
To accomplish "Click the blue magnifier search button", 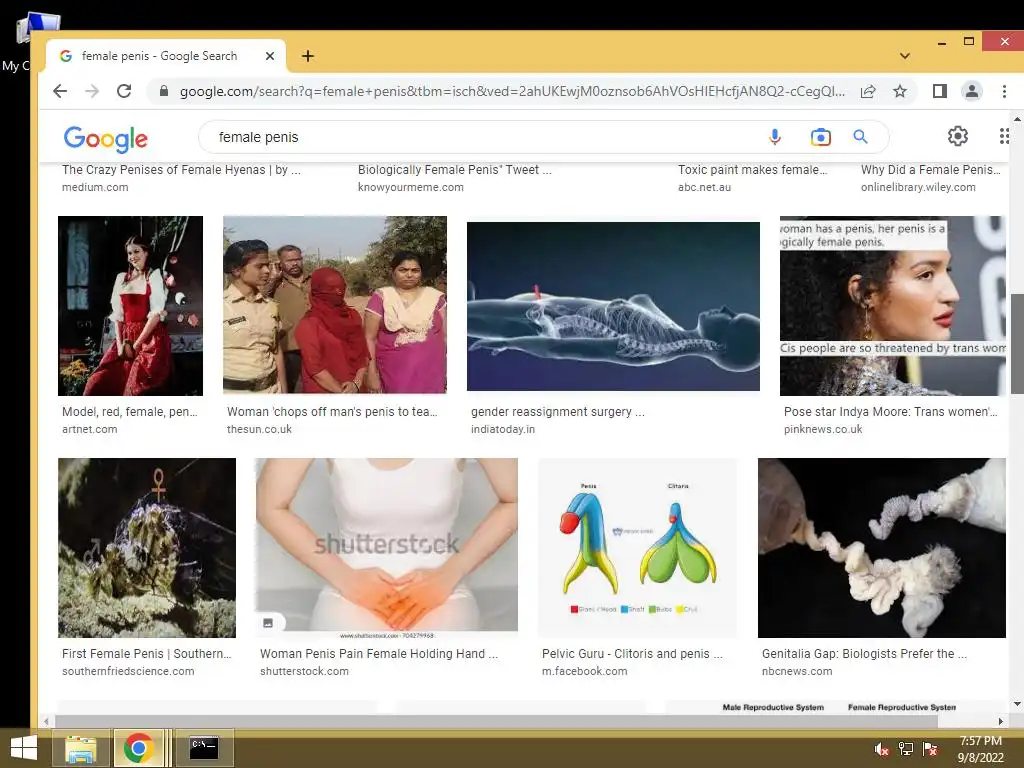I will pos(861,137).
